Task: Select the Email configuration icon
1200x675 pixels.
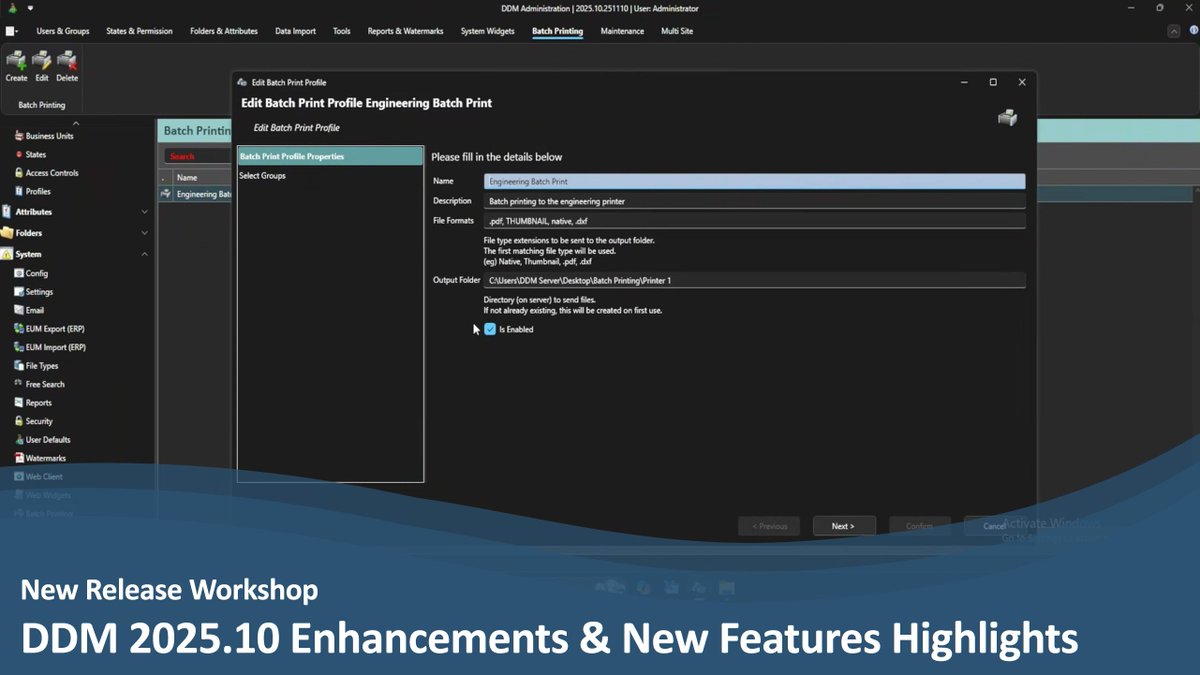Action: (x=31, y=310)
